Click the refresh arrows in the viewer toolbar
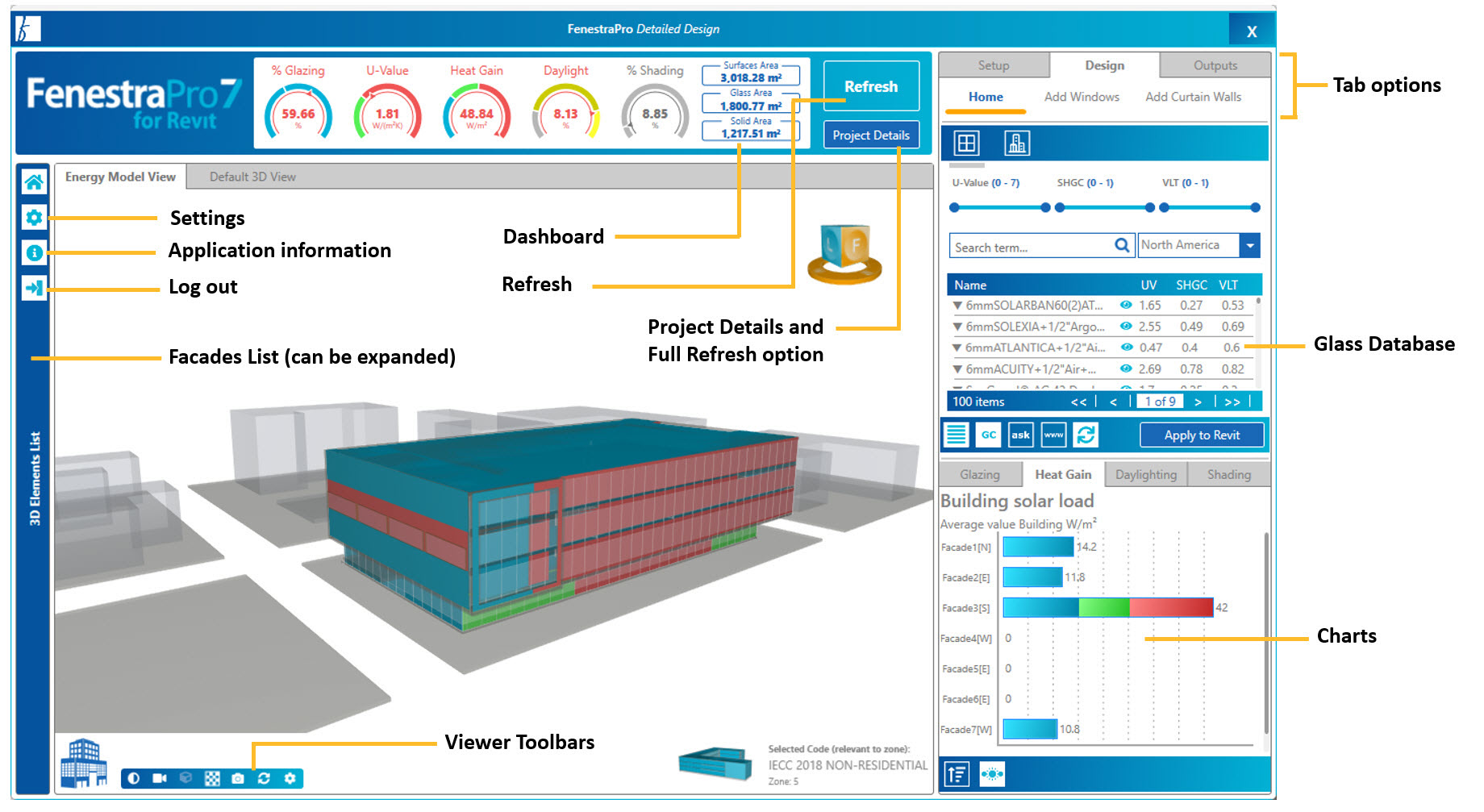 264,778
